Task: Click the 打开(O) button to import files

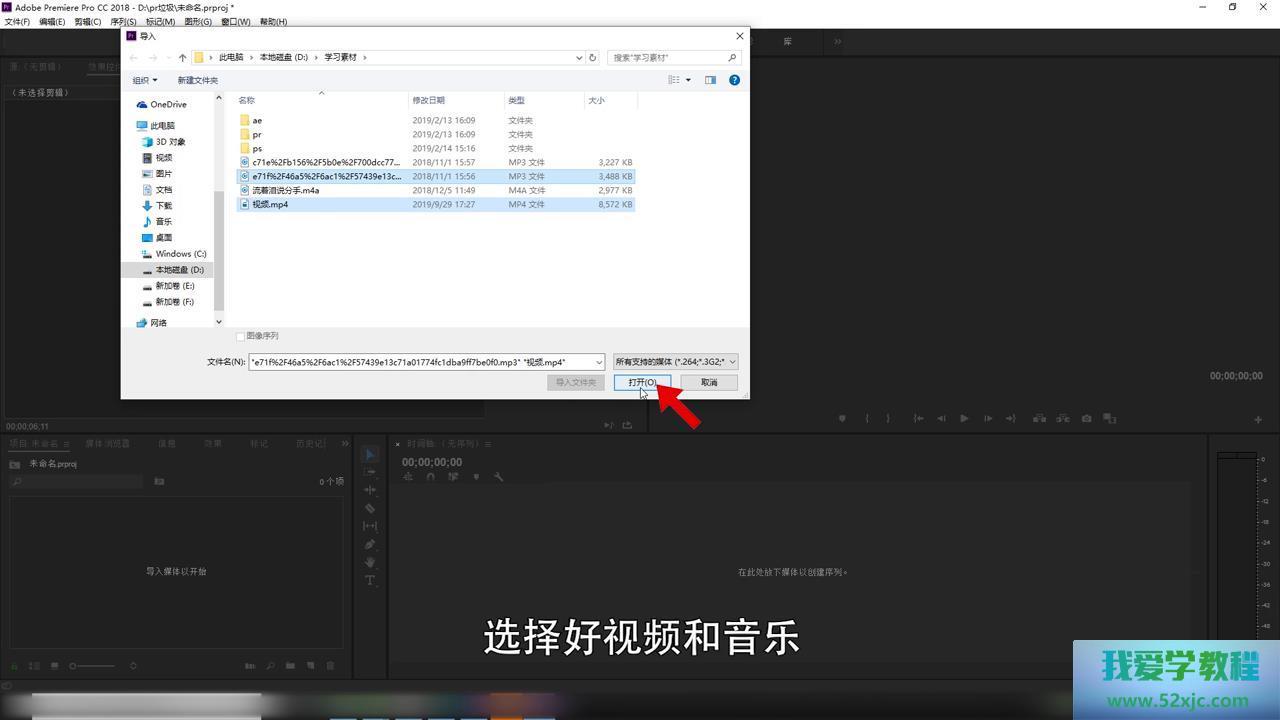Action: coord(641,382)
